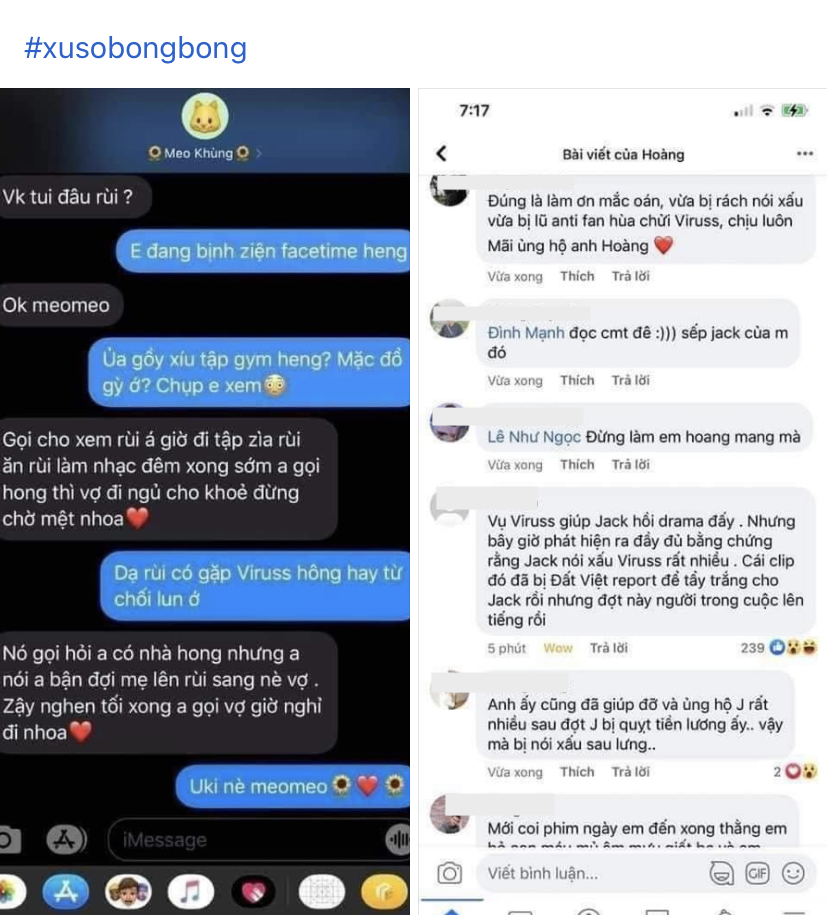The image size is (827, 915).
Task: Tap the Meo Khùng cat avatar
Action: click(x=205, y=117)
